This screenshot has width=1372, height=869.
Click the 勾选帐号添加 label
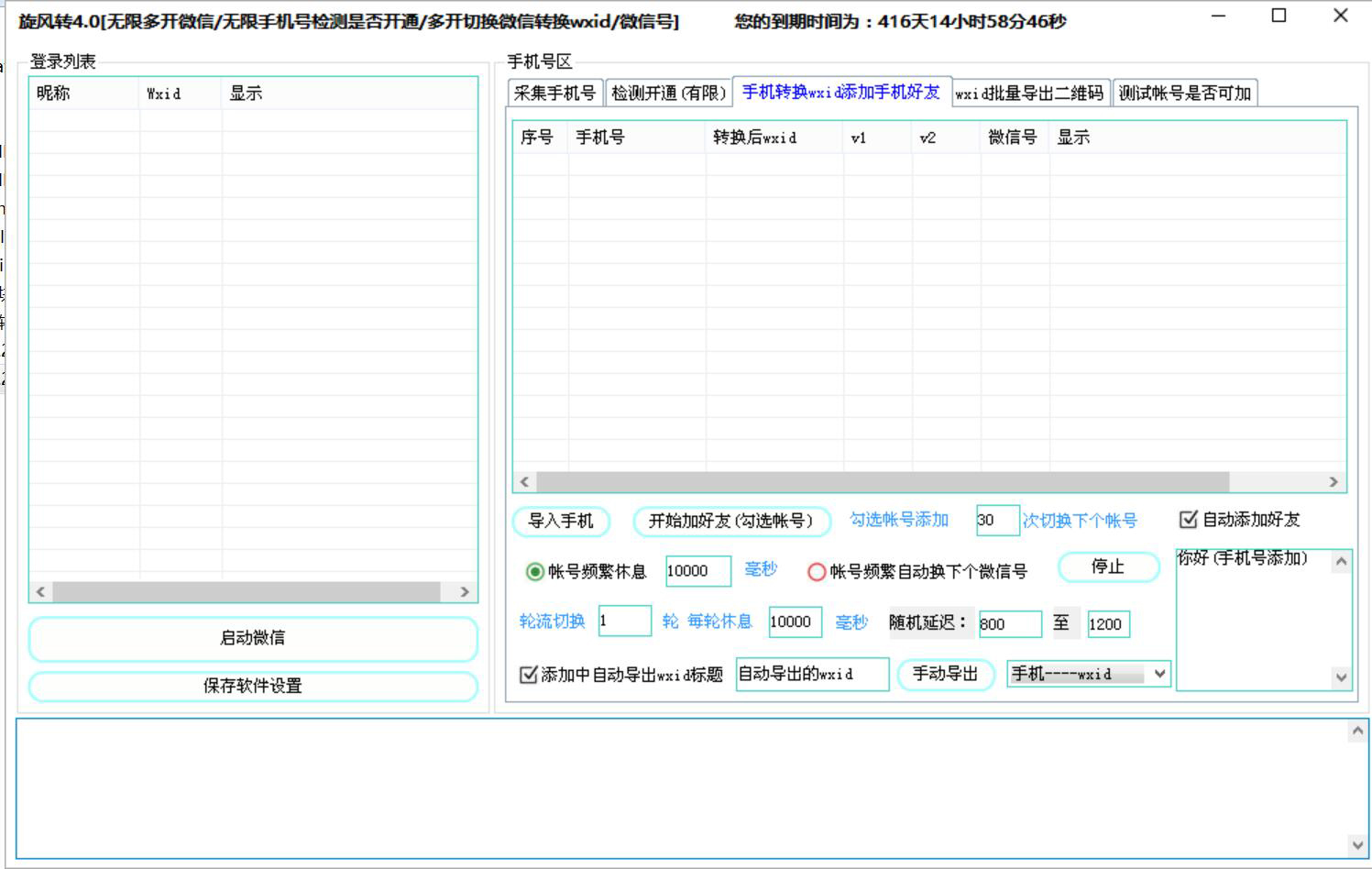point(899,520)
